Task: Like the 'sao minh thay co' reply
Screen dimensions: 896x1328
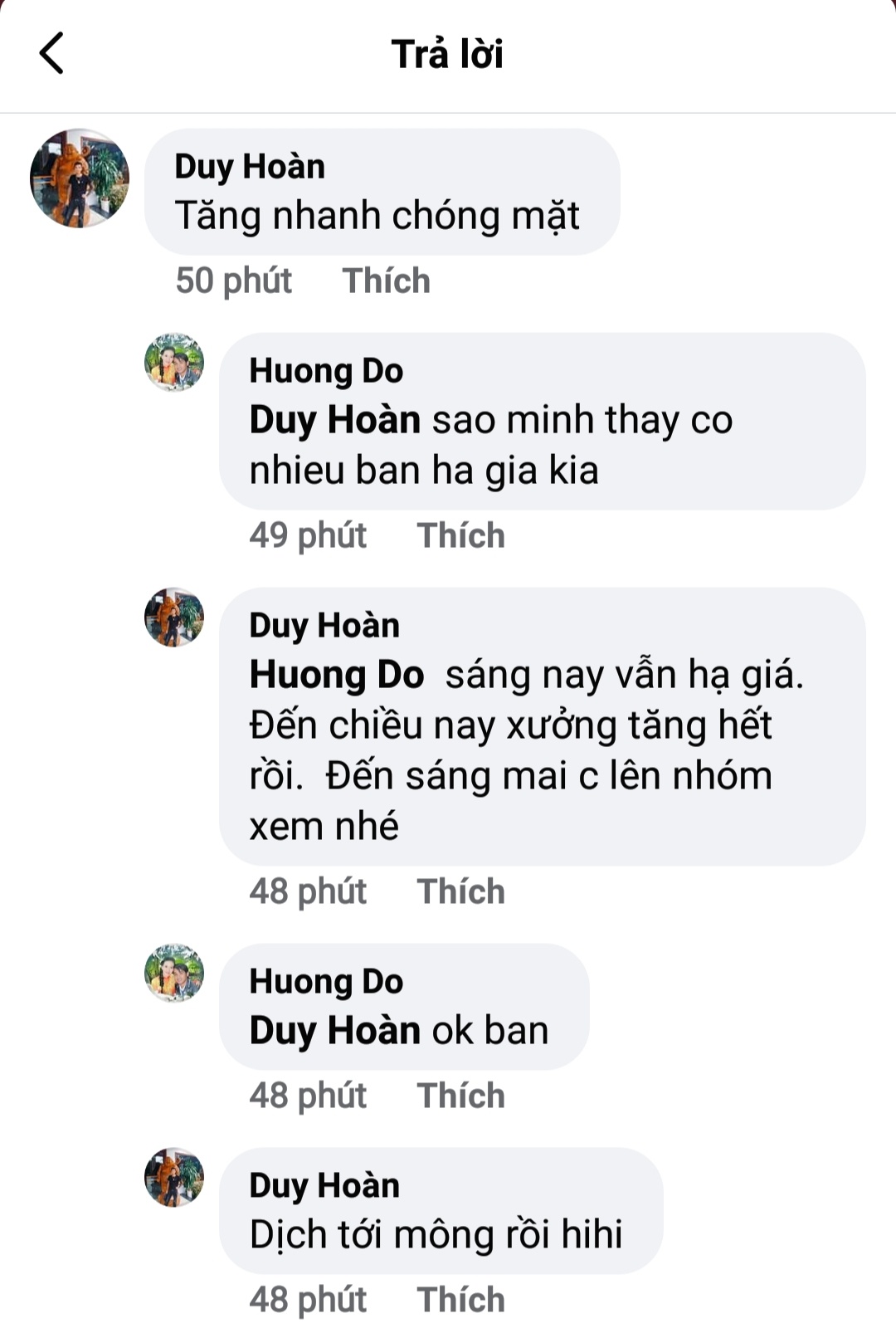Action: coord(460,535)
